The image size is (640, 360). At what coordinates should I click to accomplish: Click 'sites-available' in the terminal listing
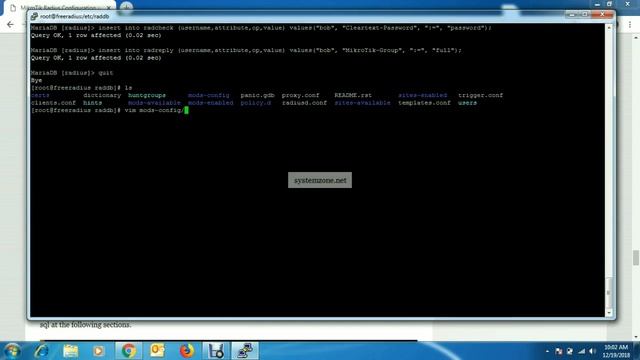tap(362, 103)
